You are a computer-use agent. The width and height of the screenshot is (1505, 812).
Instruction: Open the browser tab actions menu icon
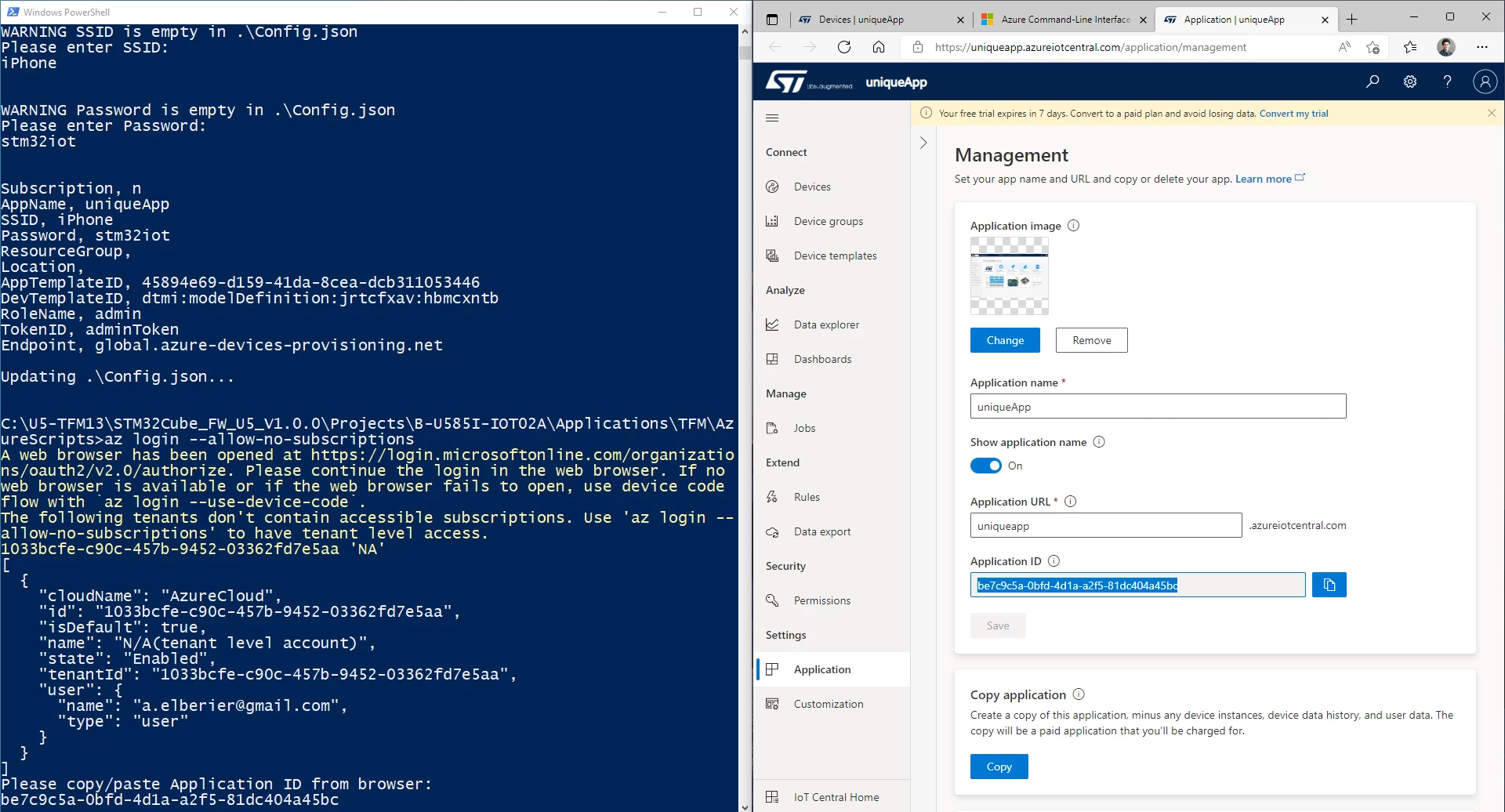pos(772,20)
